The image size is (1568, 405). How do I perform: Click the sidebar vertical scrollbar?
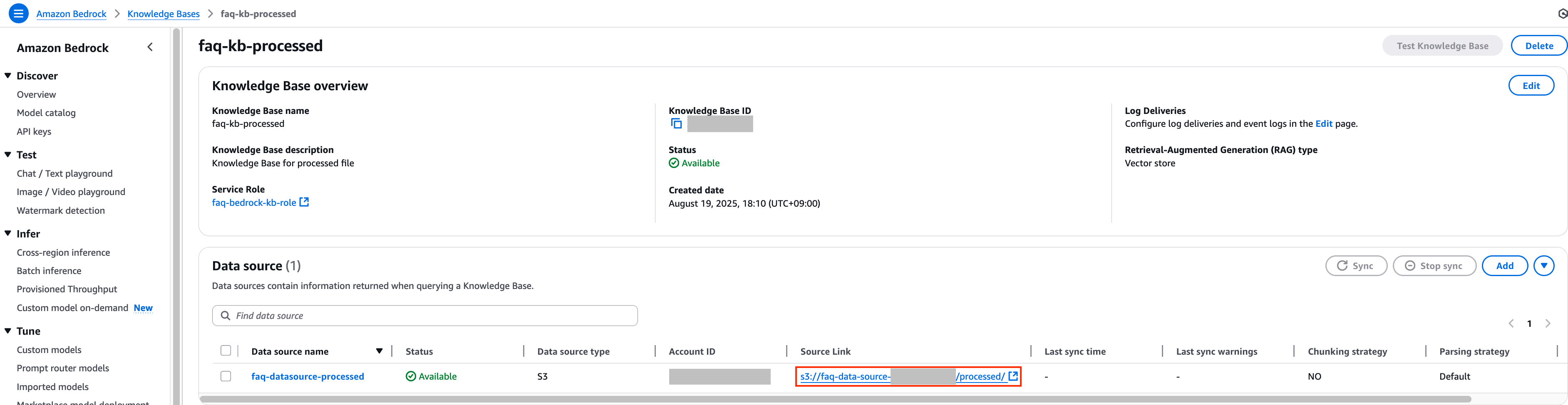tap(176, 216)
